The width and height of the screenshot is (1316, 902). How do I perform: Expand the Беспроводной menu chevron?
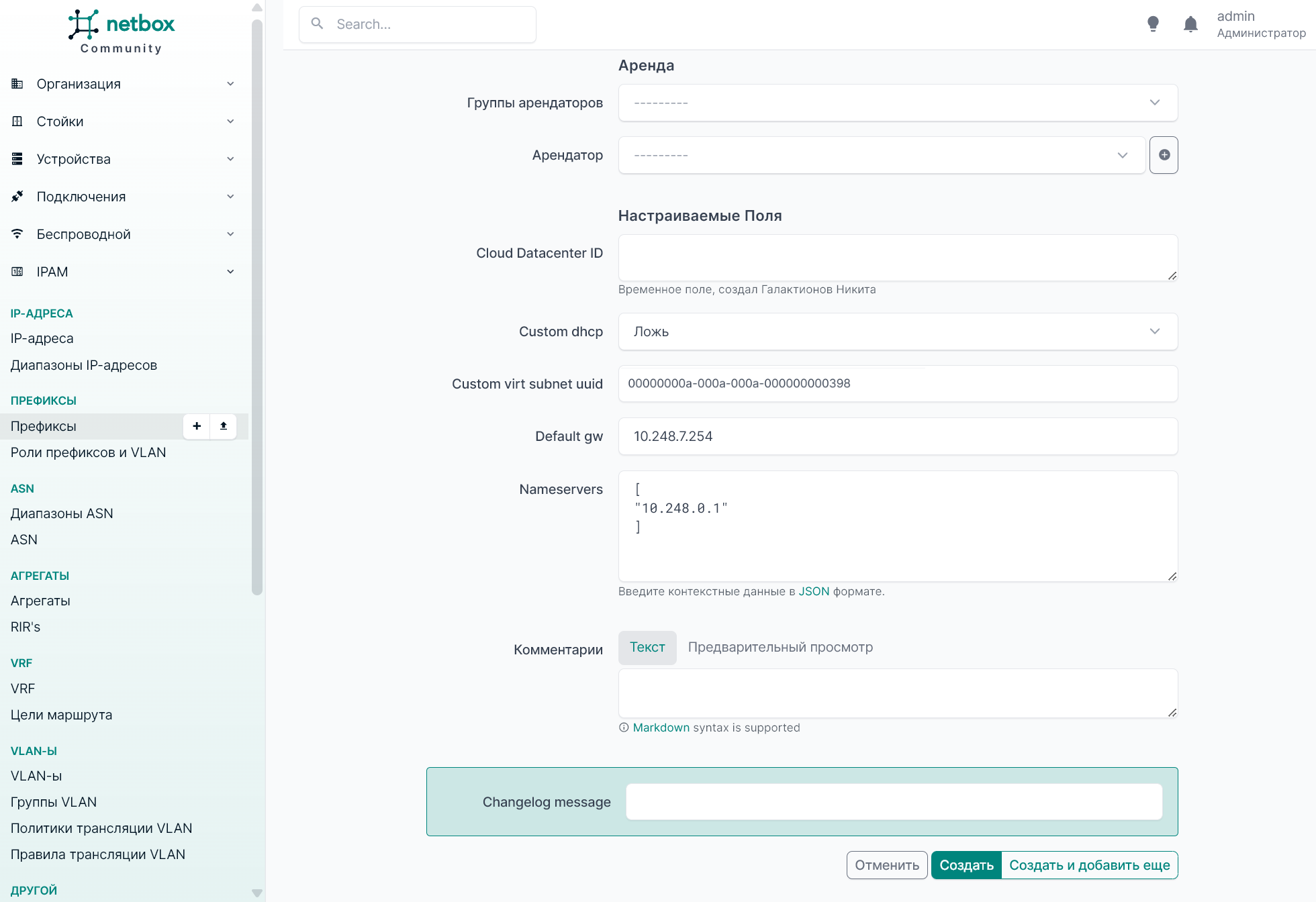tap(230, 234)
